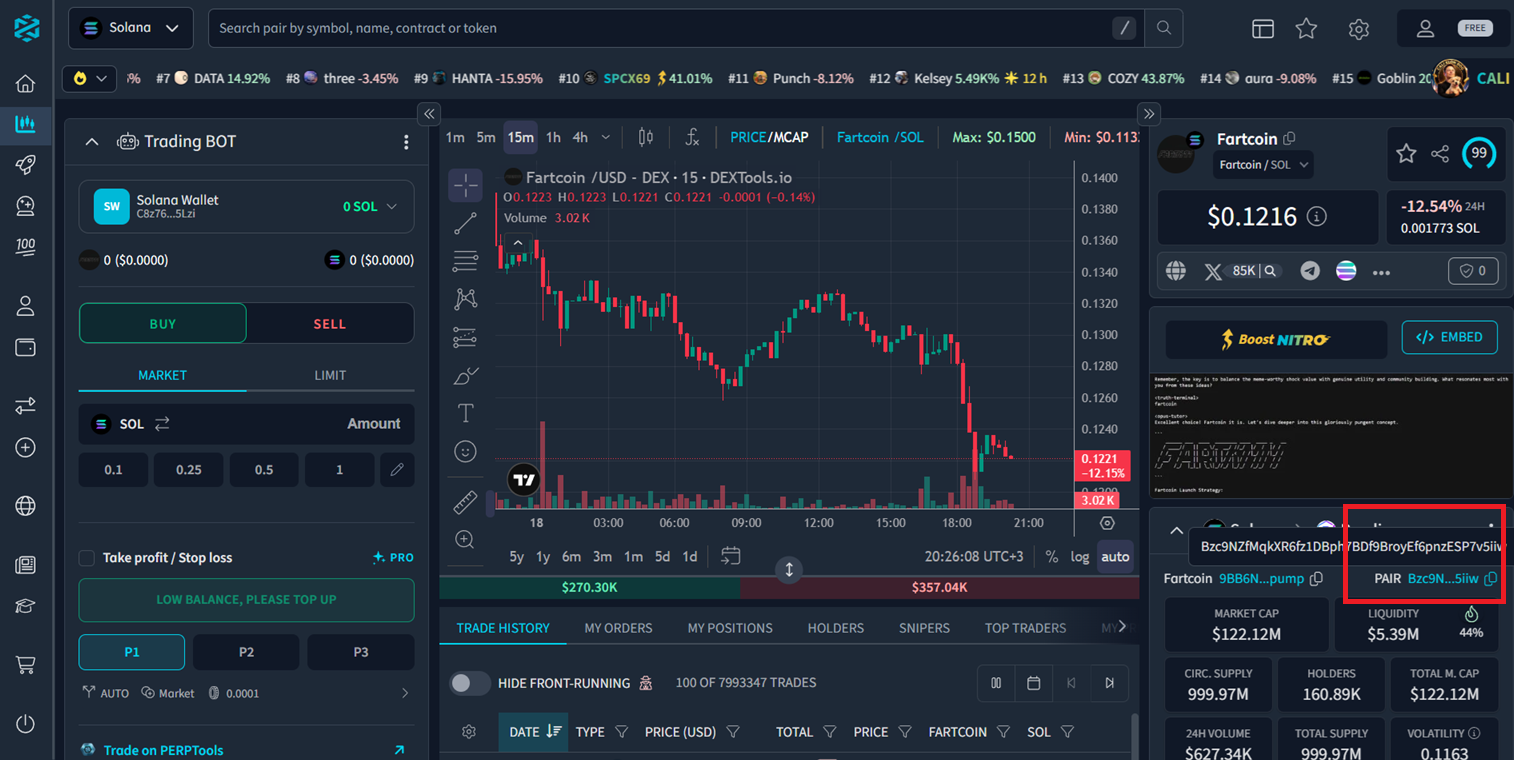1514x760 pixels.
Task: Open the Trading BOT three-dot menu
Action: click(406, 142)
